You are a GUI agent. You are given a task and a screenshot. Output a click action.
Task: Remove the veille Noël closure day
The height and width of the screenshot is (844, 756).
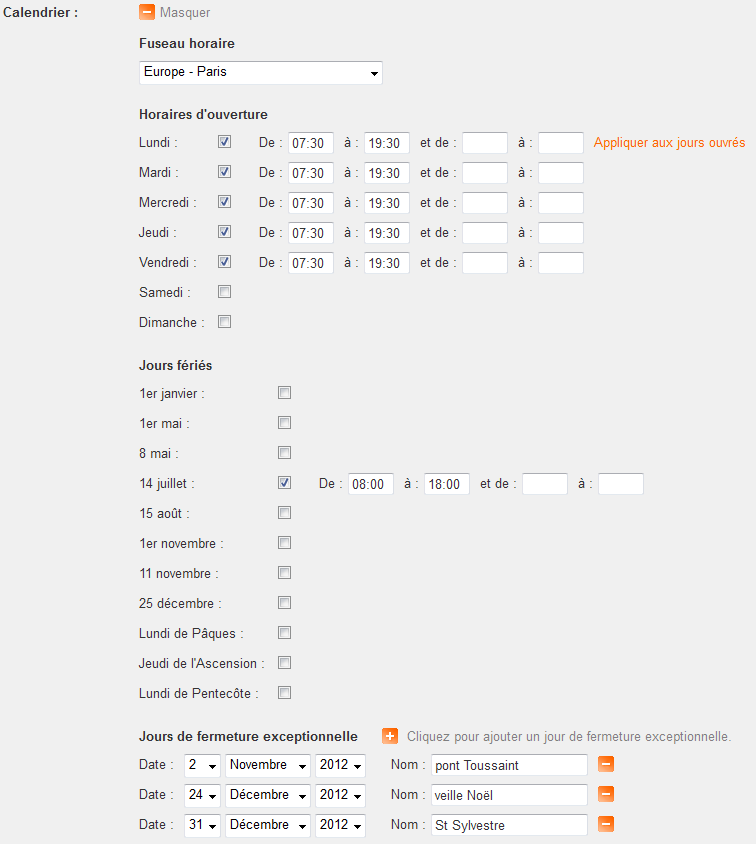(606, 795)
